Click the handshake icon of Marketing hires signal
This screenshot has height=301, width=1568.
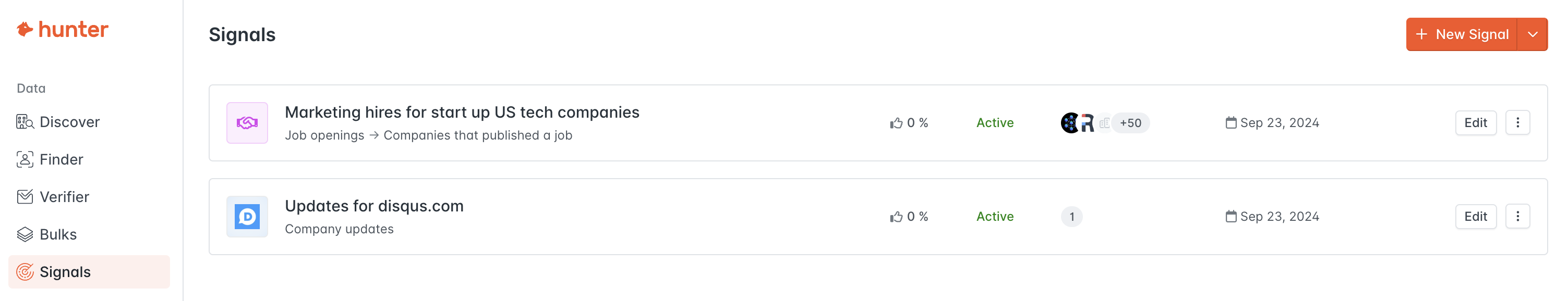tap(247, 123)
